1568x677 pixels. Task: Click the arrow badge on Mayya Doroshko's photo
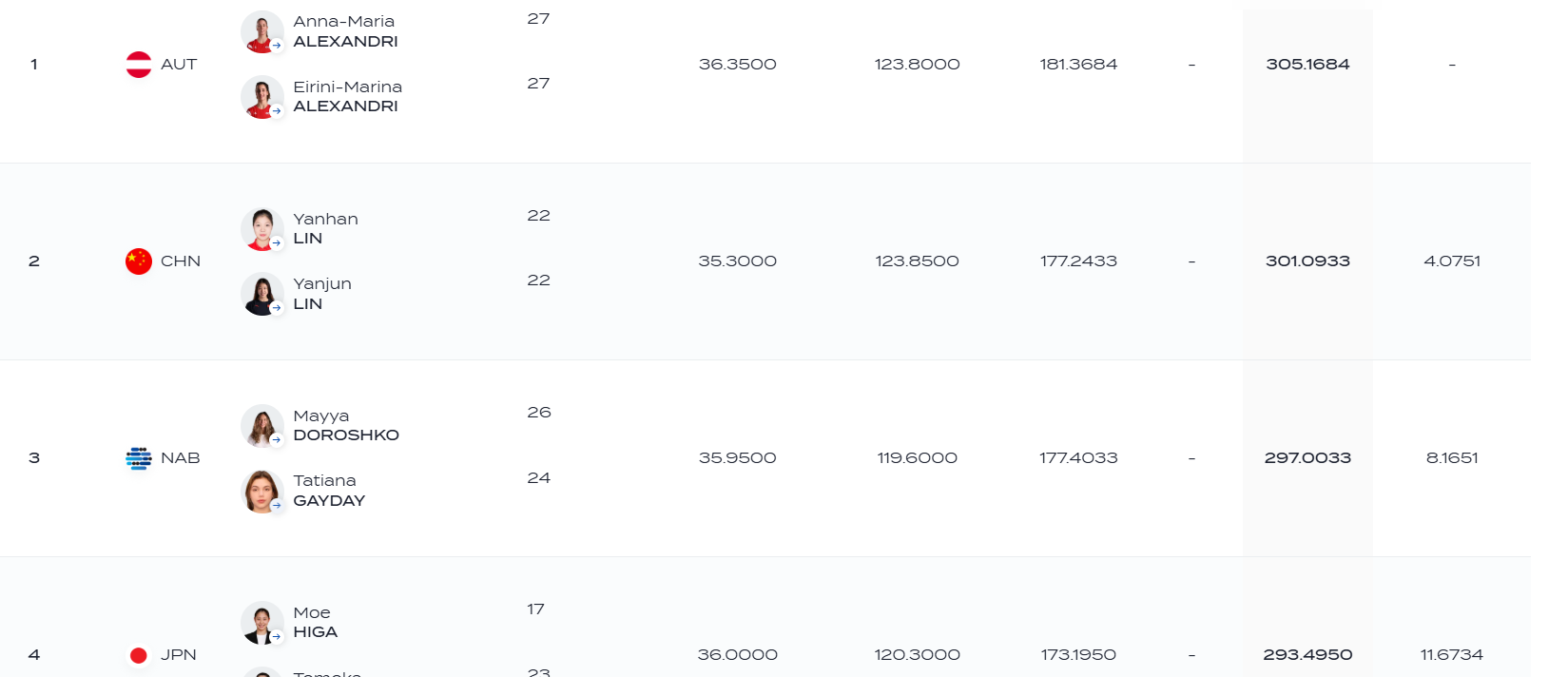[x=277, y=440]
